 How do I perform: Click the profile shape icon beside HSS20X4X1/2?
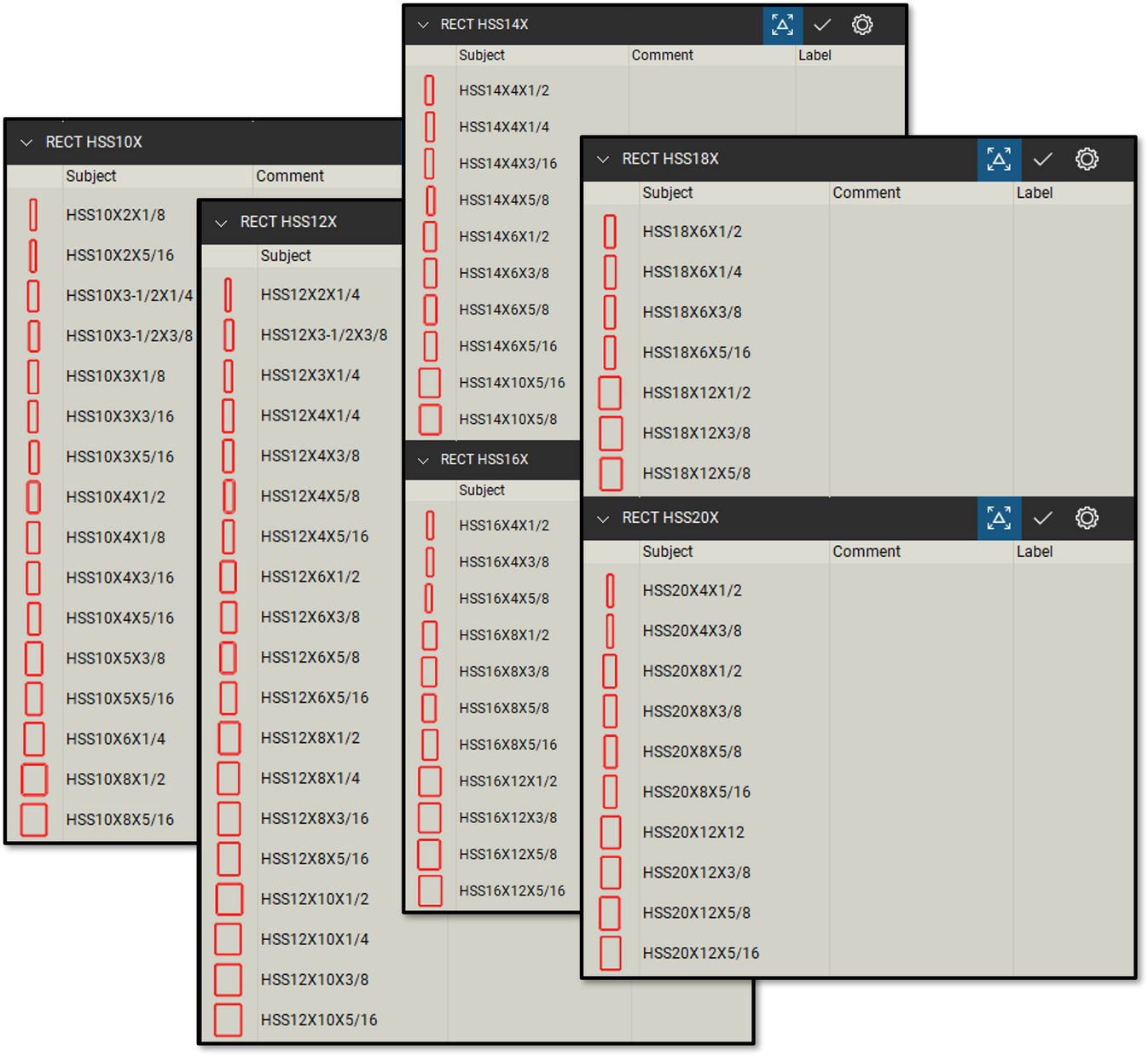click(611, 589)
